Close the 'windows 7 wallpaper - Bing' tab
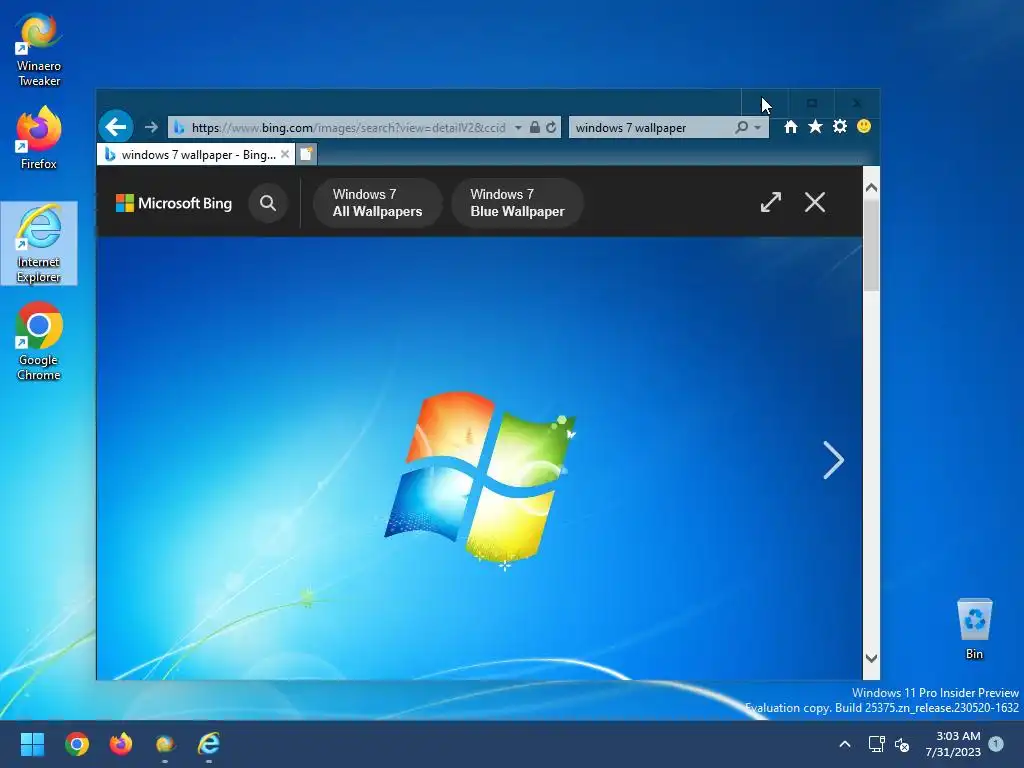The height and width of the screenshot is (768, 1024). 285,155
